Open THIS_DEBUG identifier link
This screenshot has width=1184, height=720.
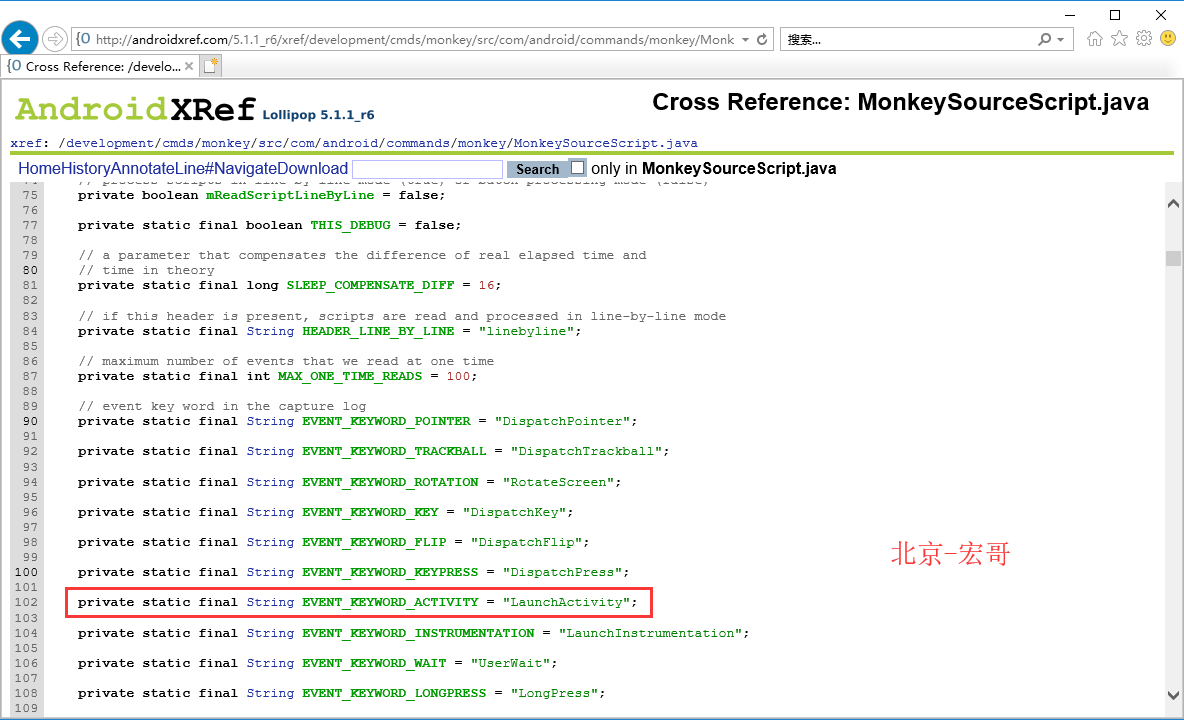coord(350,225)
